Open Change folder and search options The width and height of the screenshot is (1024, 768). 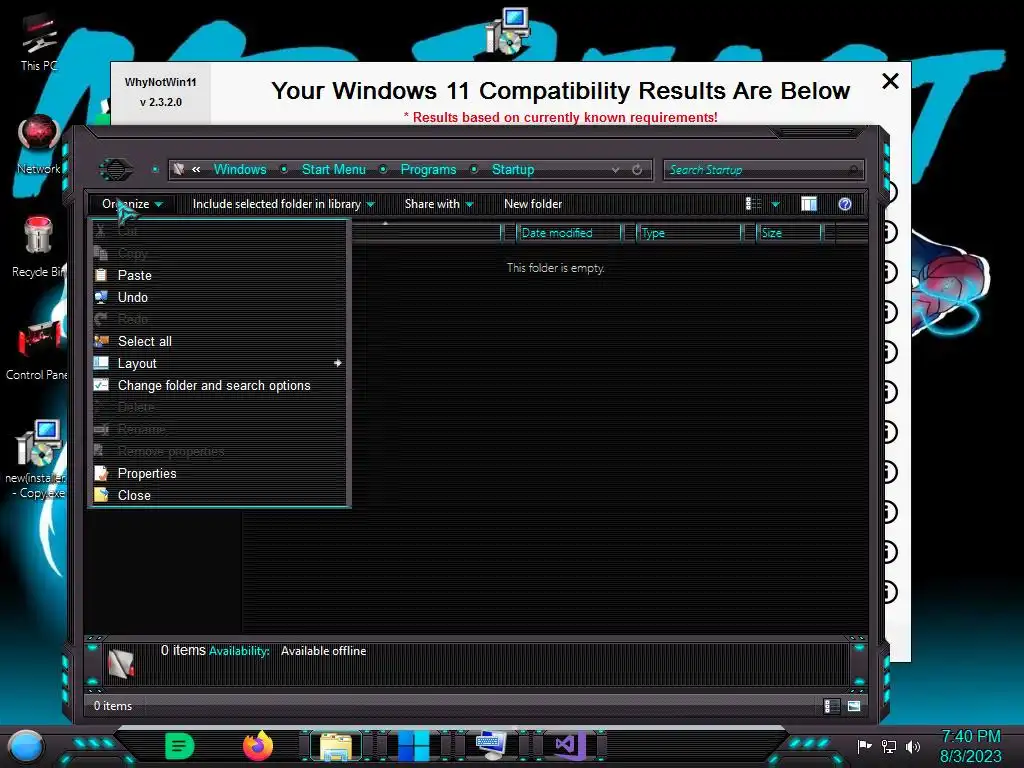coord(219,385)
